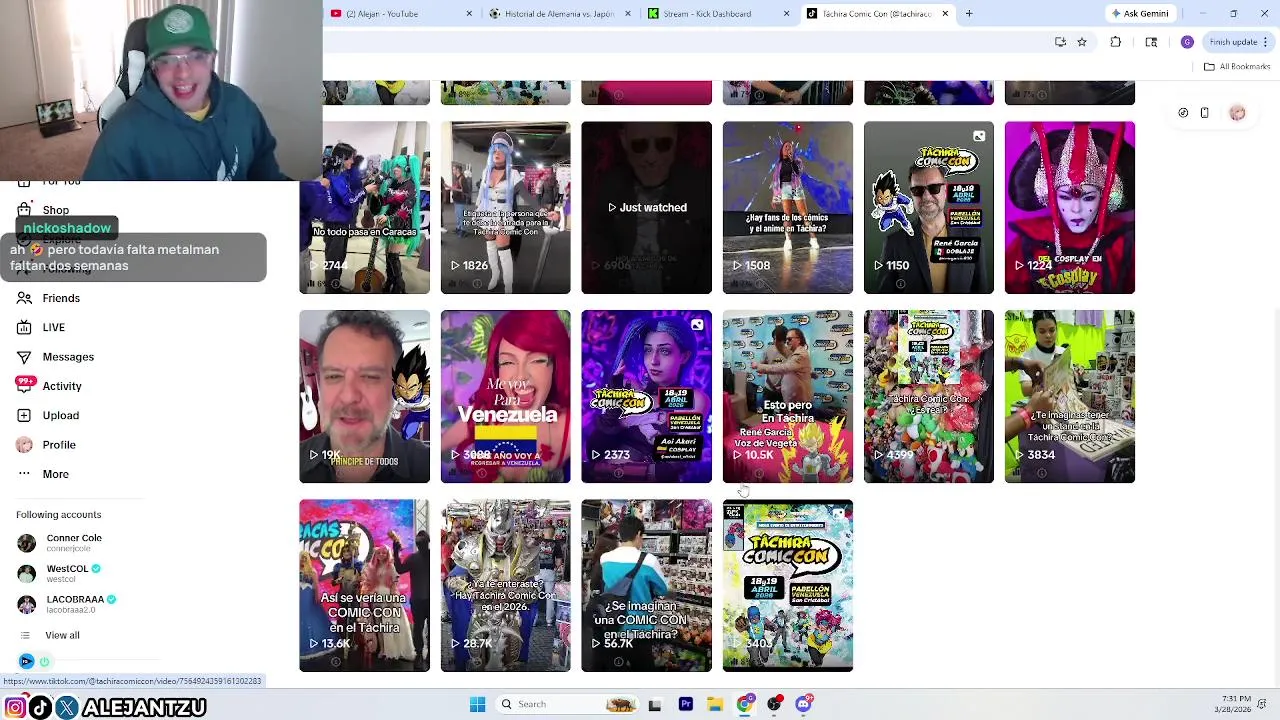This screenshot has height=720, width=1280.
Task: Open the Windows Start menu
Action: tap(478, 704)
